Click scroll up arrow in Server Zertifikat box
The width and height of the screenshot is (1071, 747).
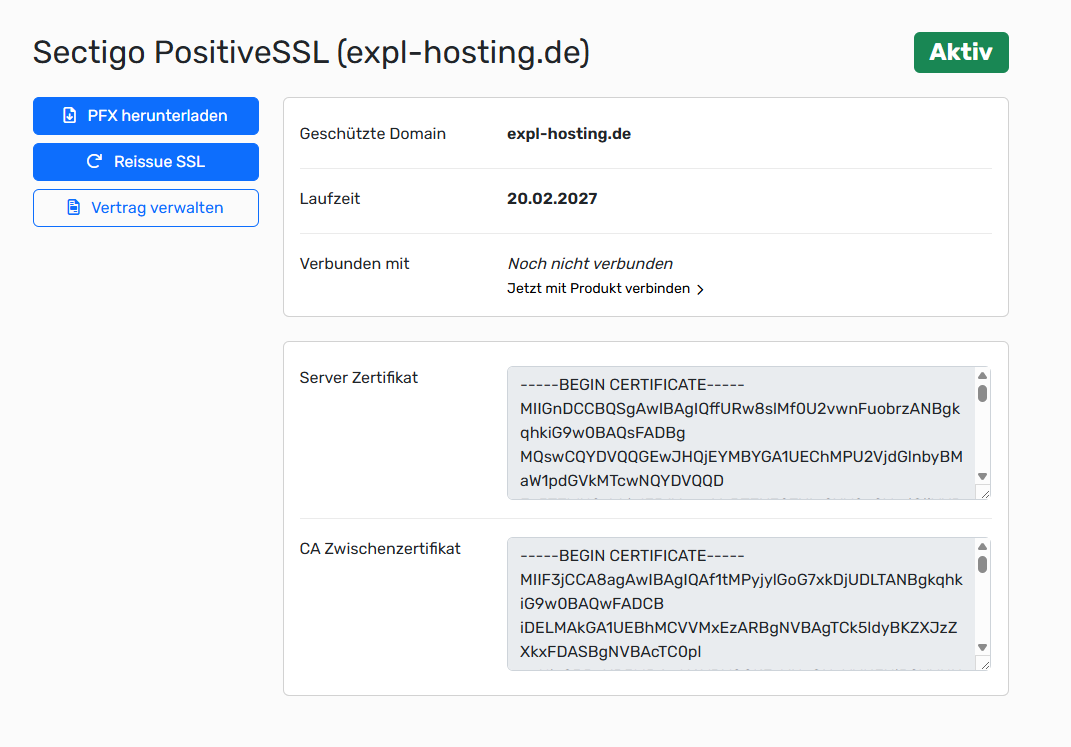click(982, 376)
